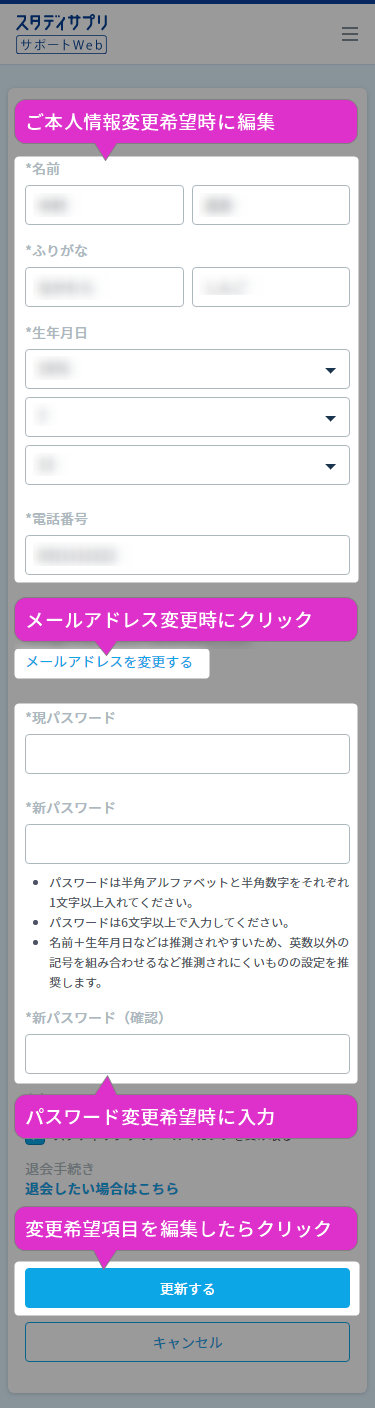Open the birth month dropdown
Viewport: 375px width, 1408px height.
(187, 417)
